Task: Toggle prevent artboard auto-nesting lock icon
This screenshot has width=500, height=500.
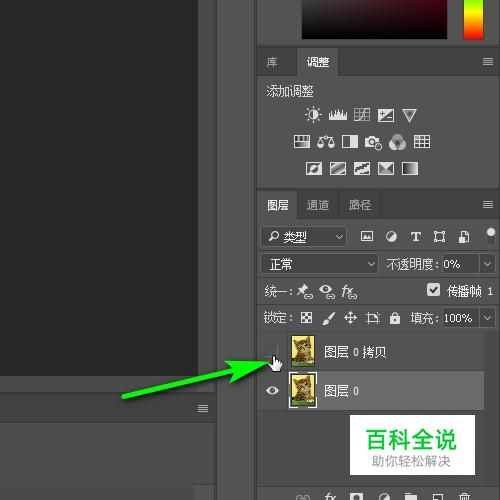Action: [x=373, y=318]
